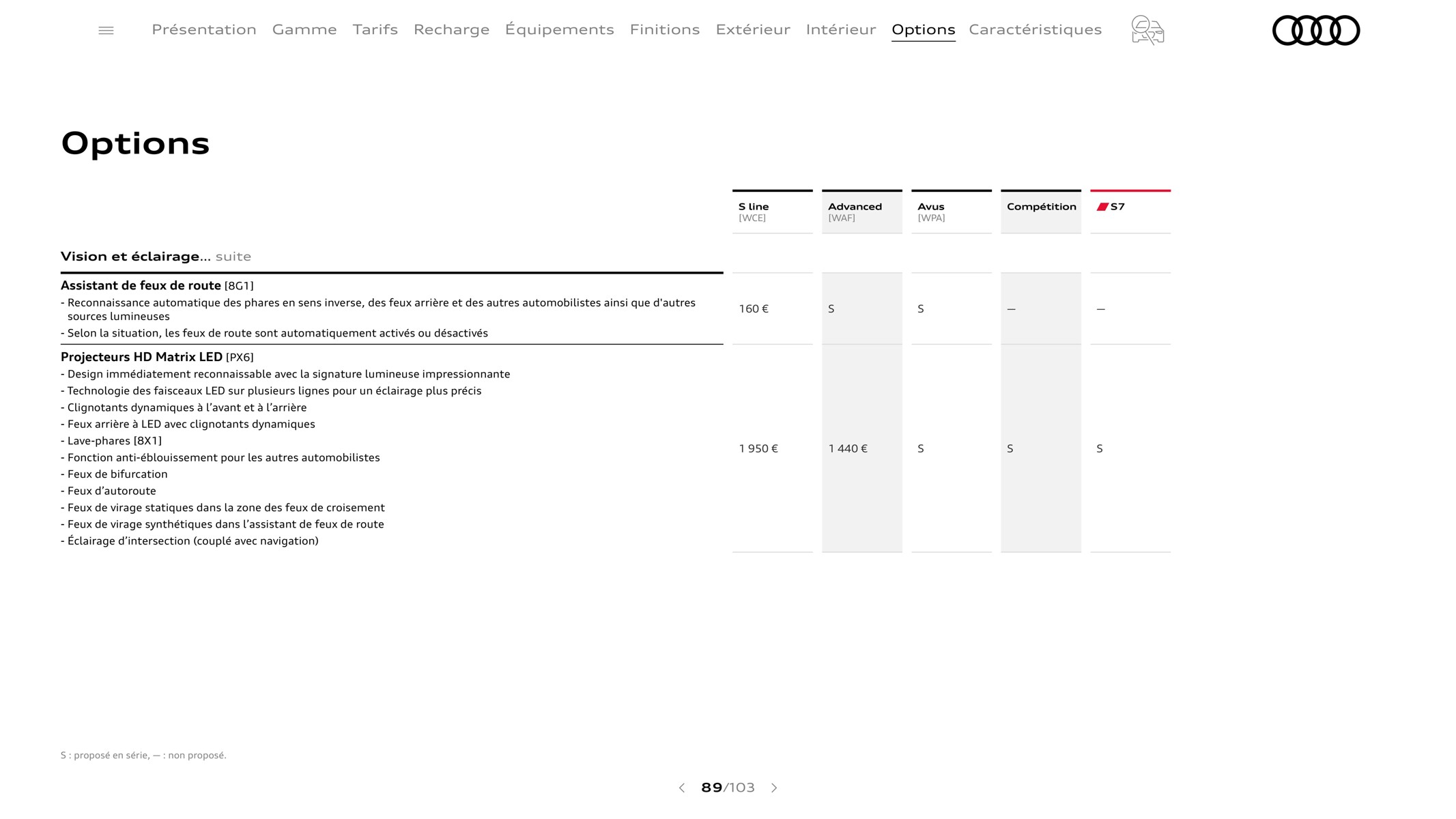Click the Feux de bifurcation line
Screen dimensions: 1456x819
[114, 474]
